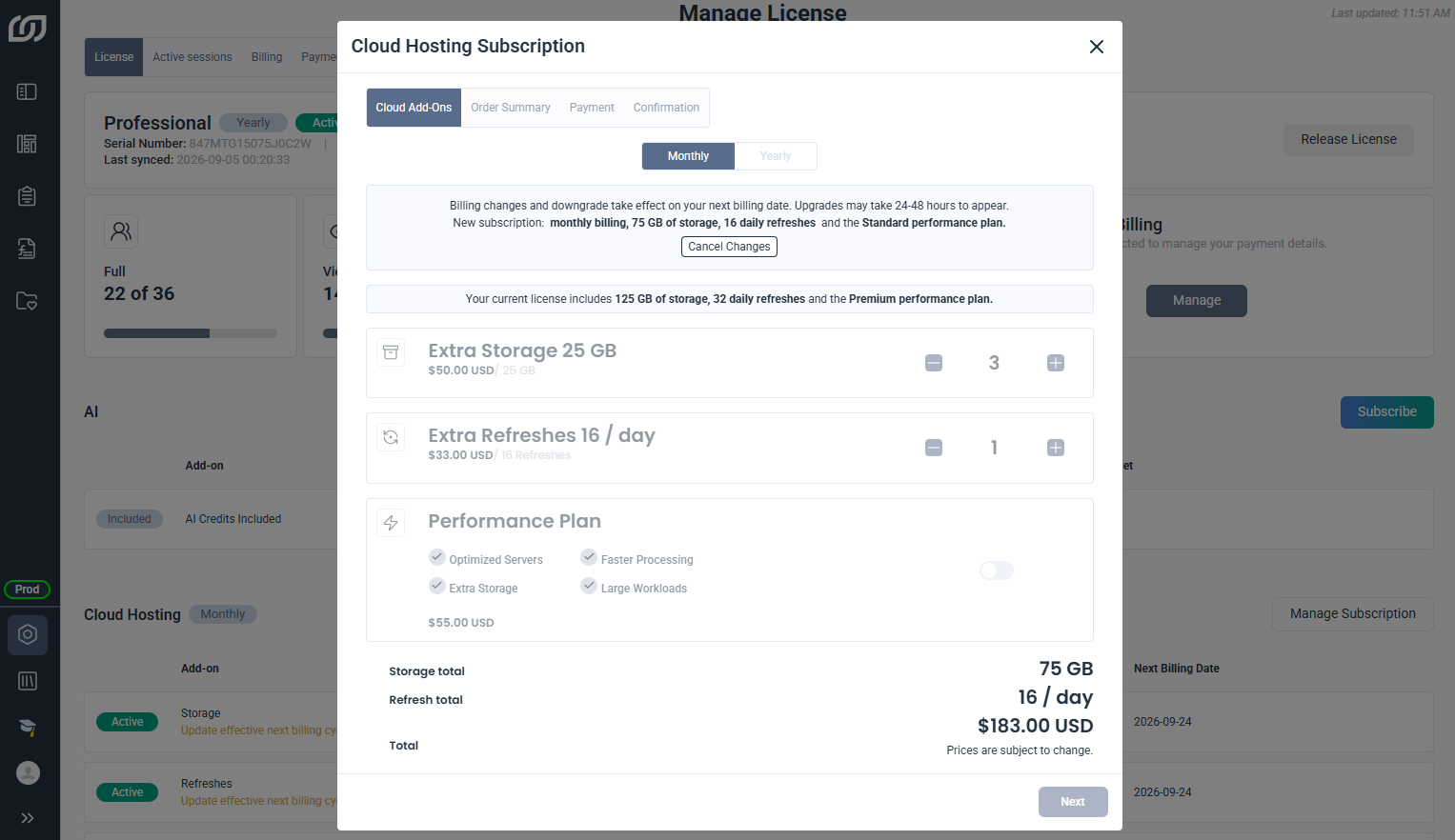Click Active badge in Refreshes row
Viewport: 1455px width, 840px height.
coord(127,792)
